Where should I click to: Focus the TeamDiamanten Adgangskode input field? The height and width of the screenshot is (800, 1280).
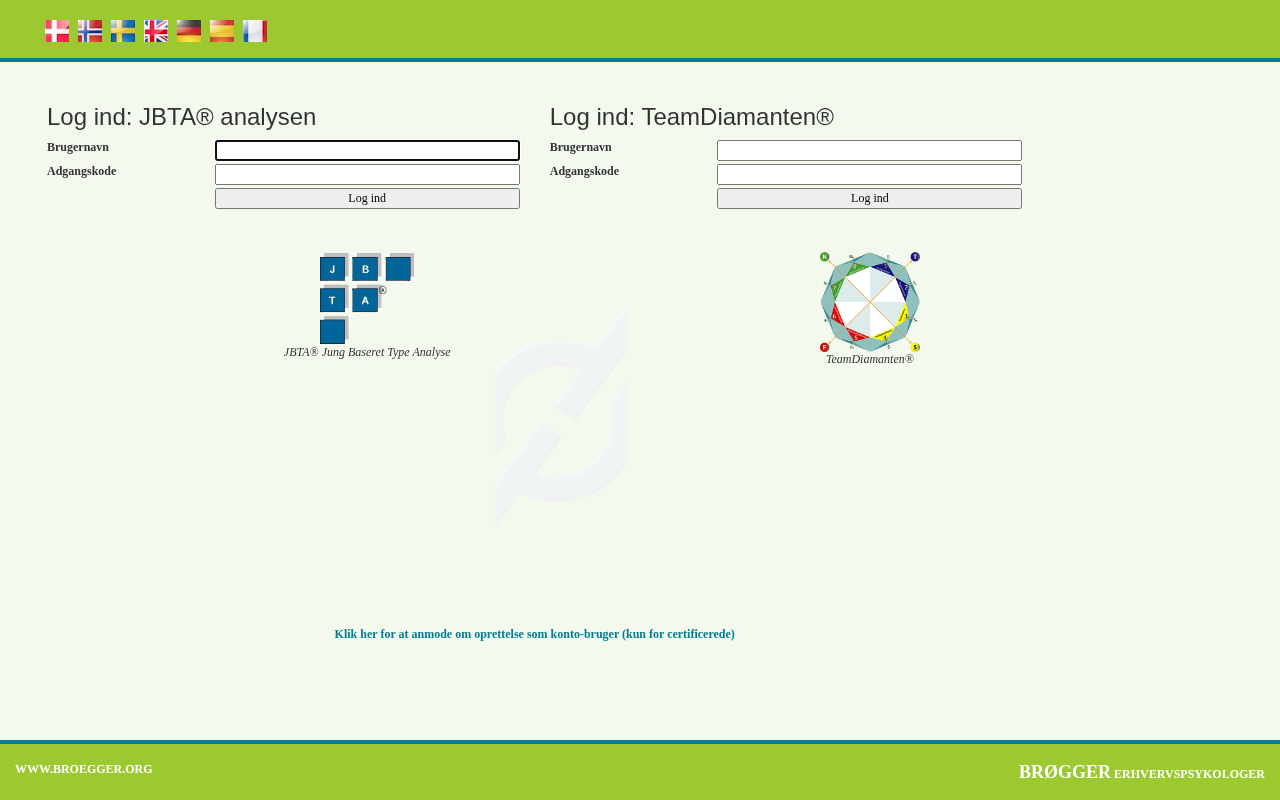tap(869, 175)
